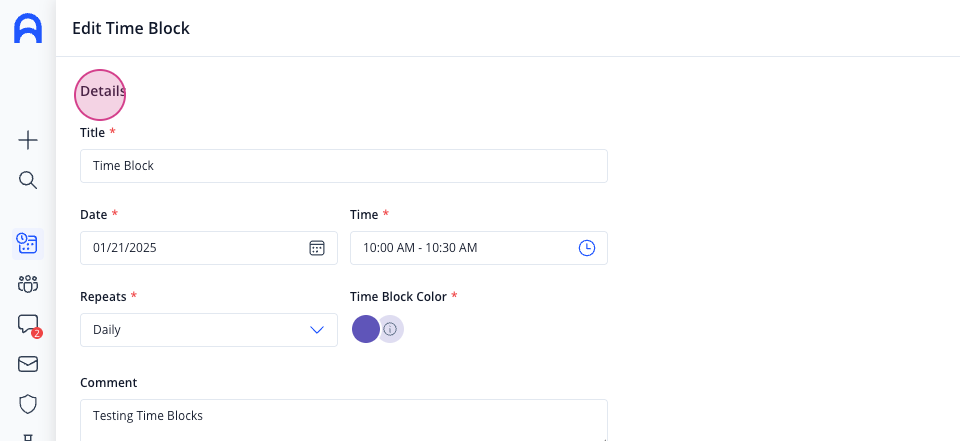Click the Time Block Color info icon
Screen dimensions: 960x441
(x=390, y=330)
